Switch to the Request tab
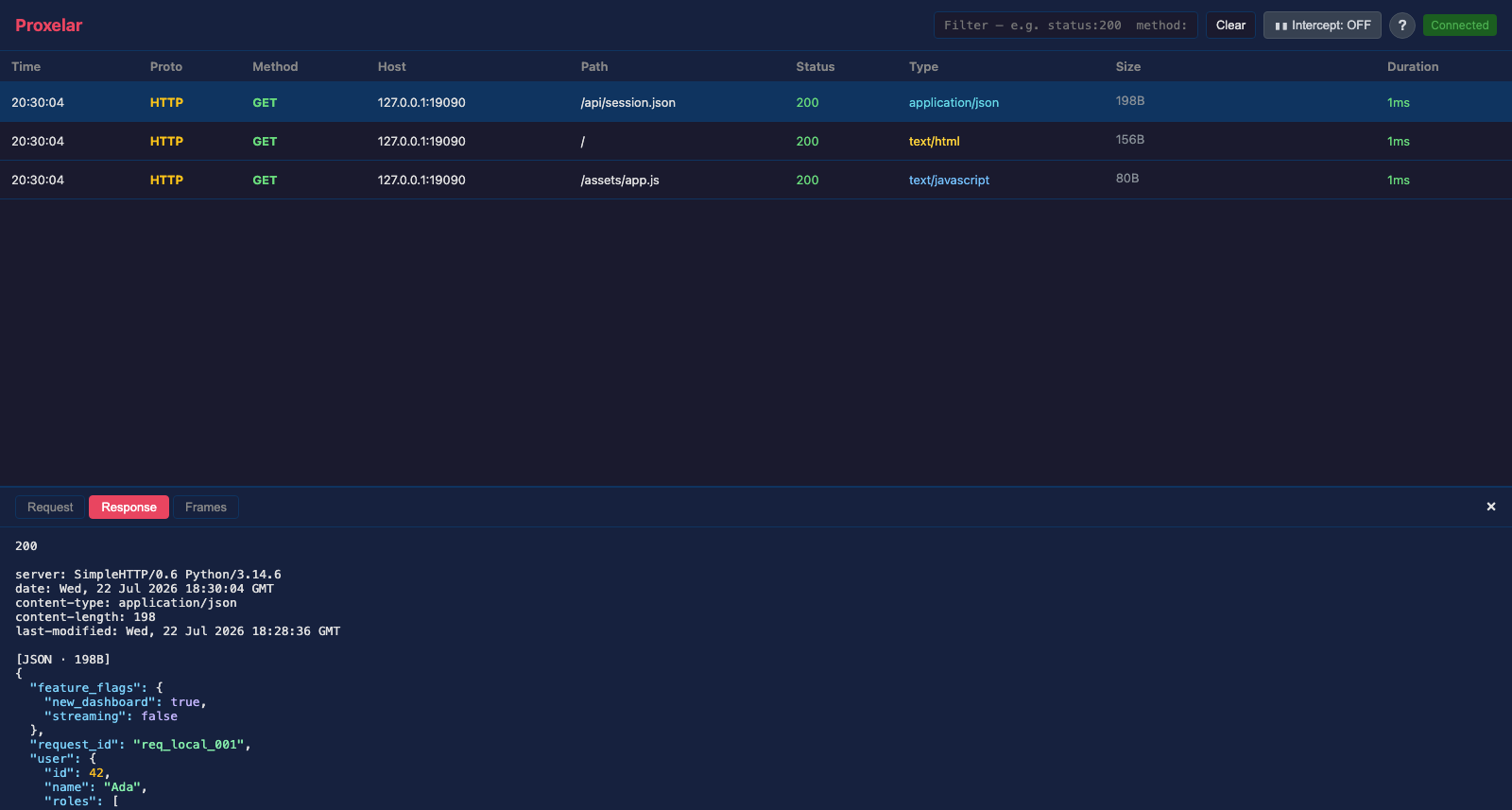This screenshot has width=1512, height=810. pyautogui.click(x=50, y=508)
